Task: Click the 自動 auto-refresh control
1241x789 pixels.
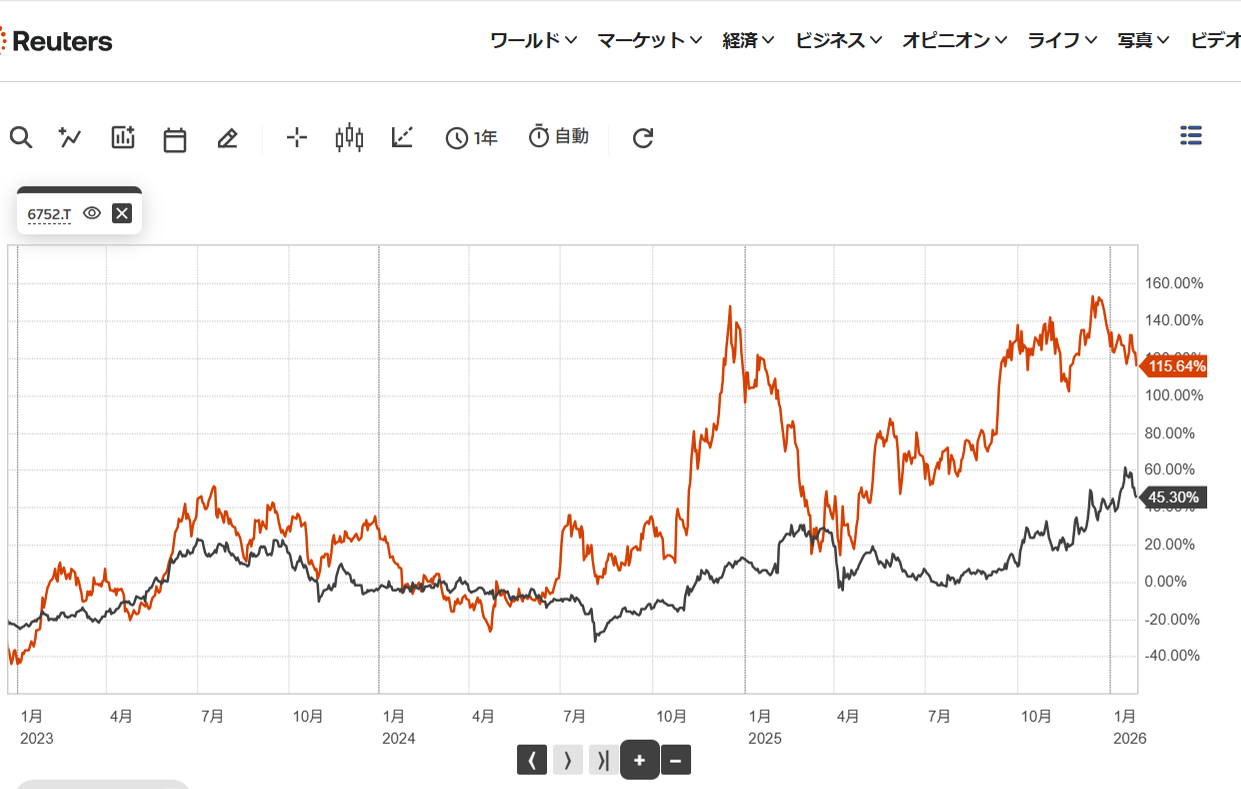Action: point(558,137)
